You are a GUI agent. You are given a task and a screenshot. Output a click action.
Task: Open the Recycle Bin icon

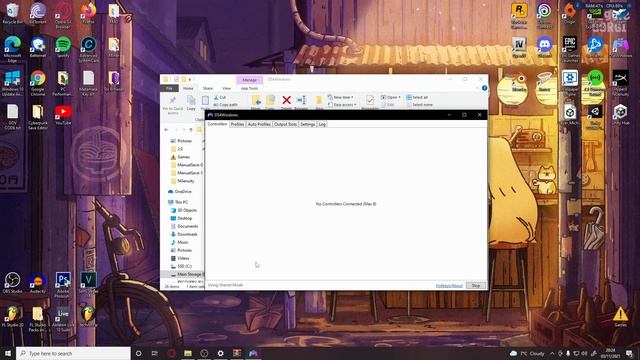click(12, 13)
